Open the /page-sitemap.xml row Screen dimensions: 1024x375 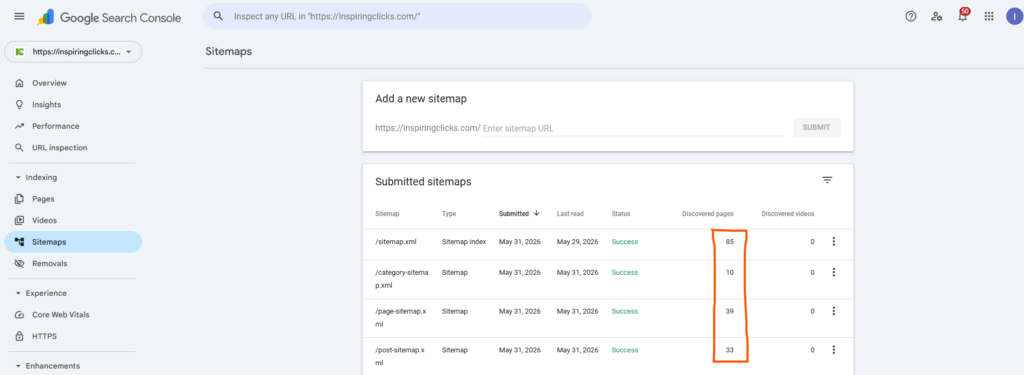[607, 318]
